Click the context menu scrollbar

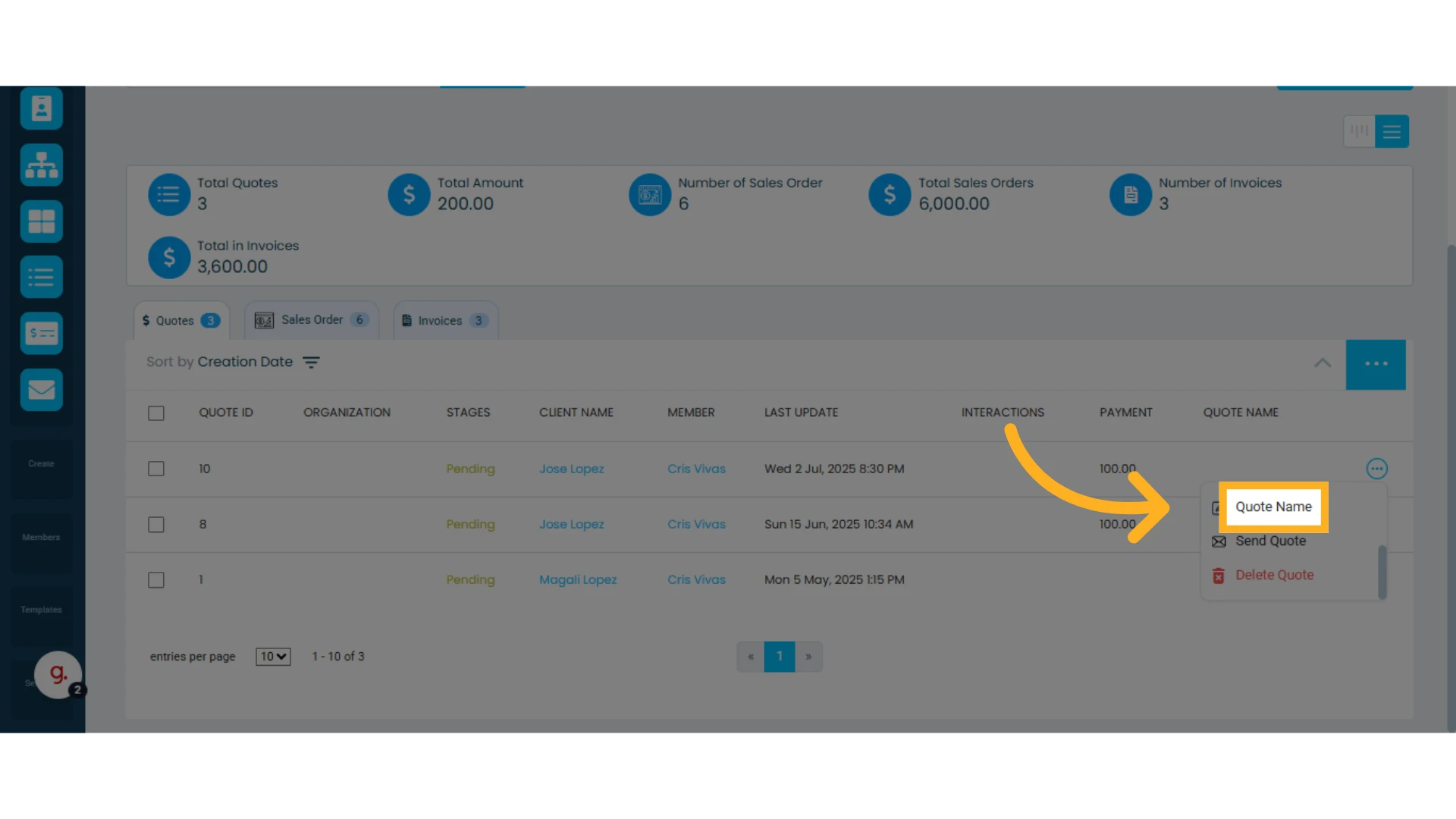click(1382, 572)
